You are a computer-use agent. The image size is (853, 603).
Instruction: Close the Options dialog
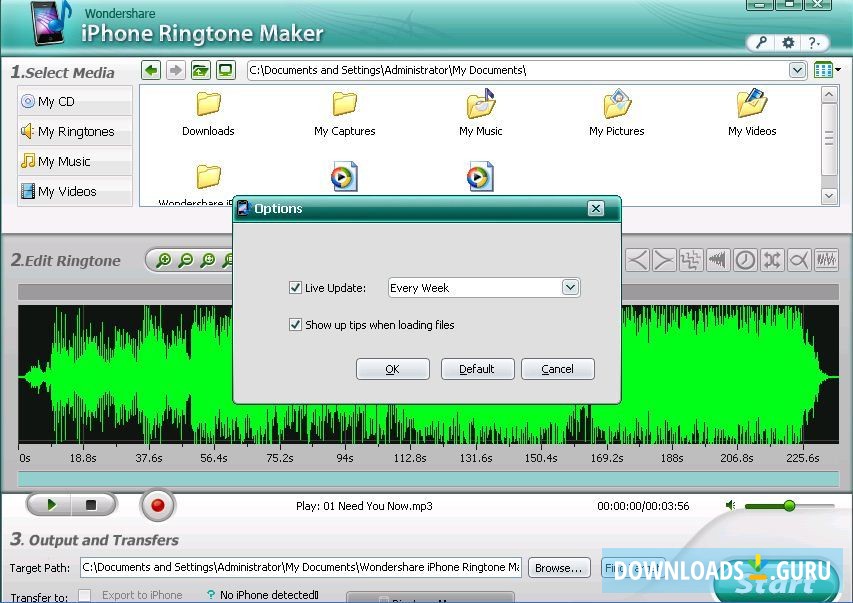click(596, 208)
